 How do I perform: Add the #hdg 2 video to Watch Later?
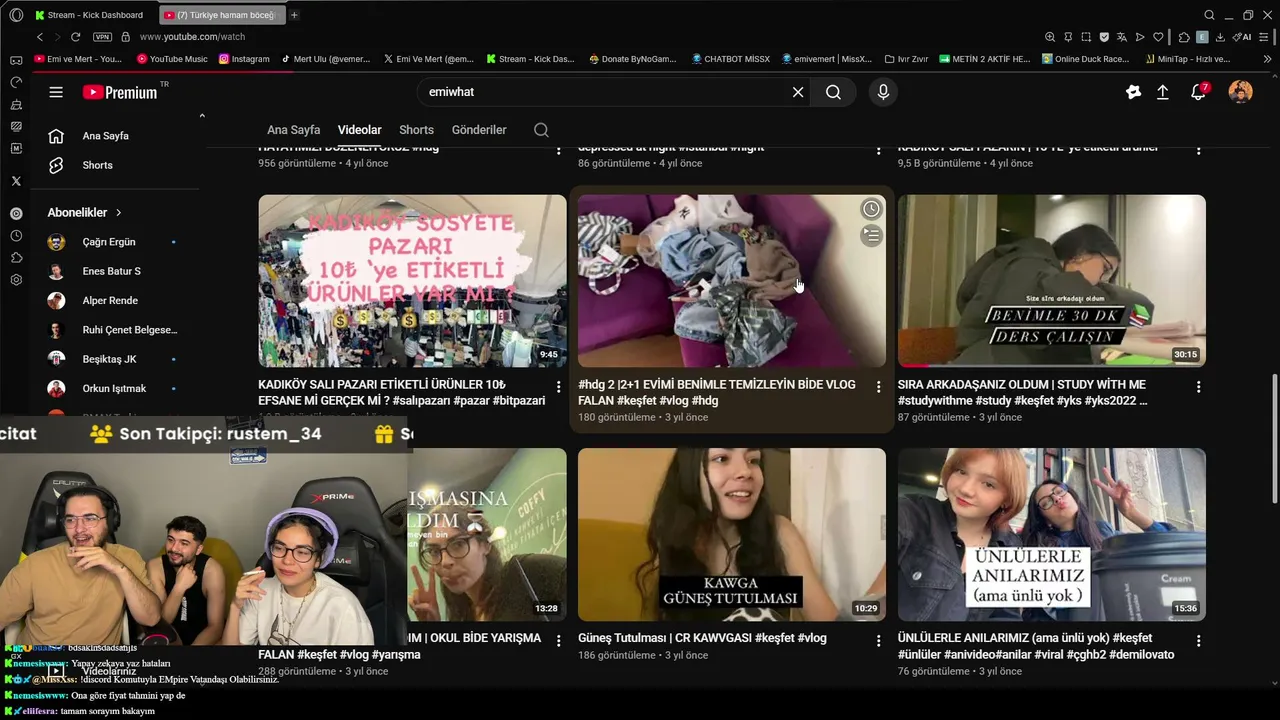872,209
